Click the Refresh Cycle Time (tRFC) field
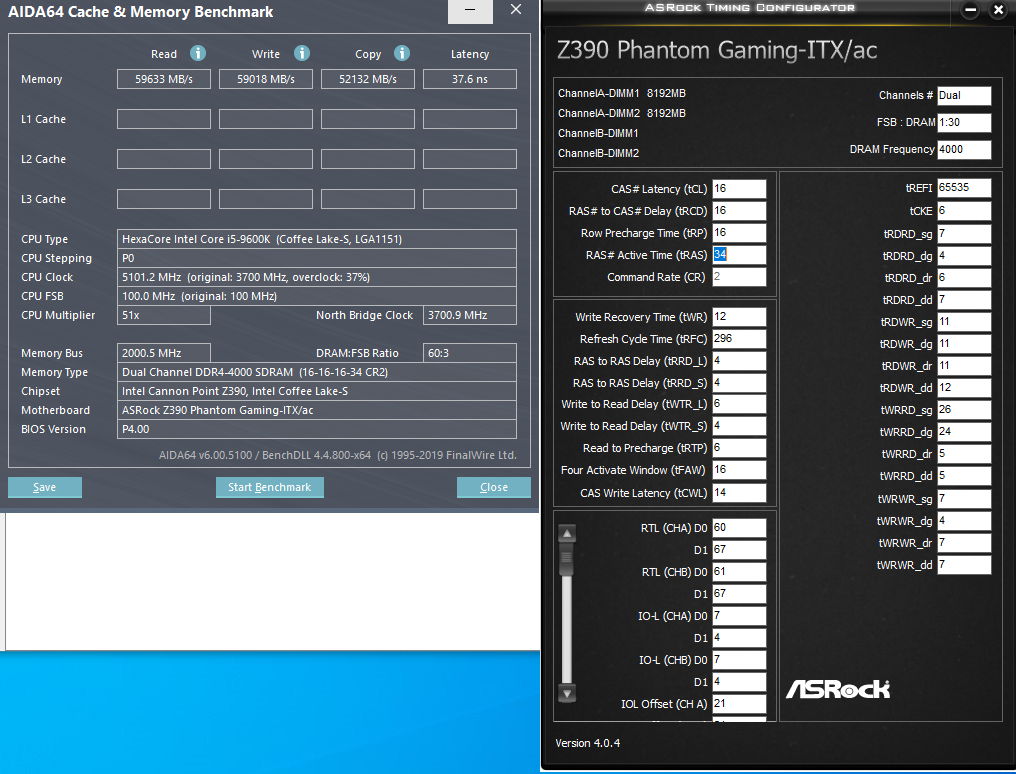Image resolution: width=1016 pixels, height=774 pixels. [739, 339]
